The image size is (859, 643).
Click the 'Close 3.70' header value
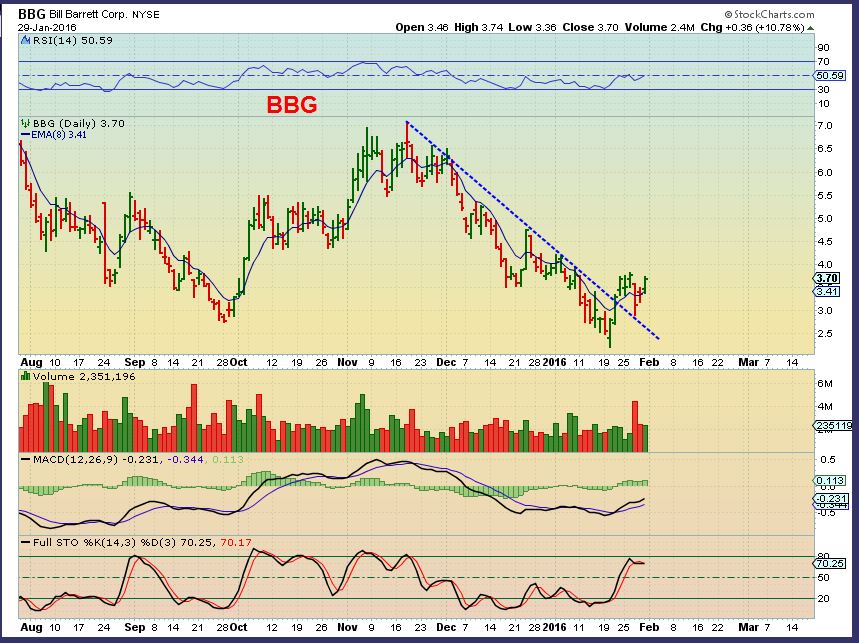591,27
